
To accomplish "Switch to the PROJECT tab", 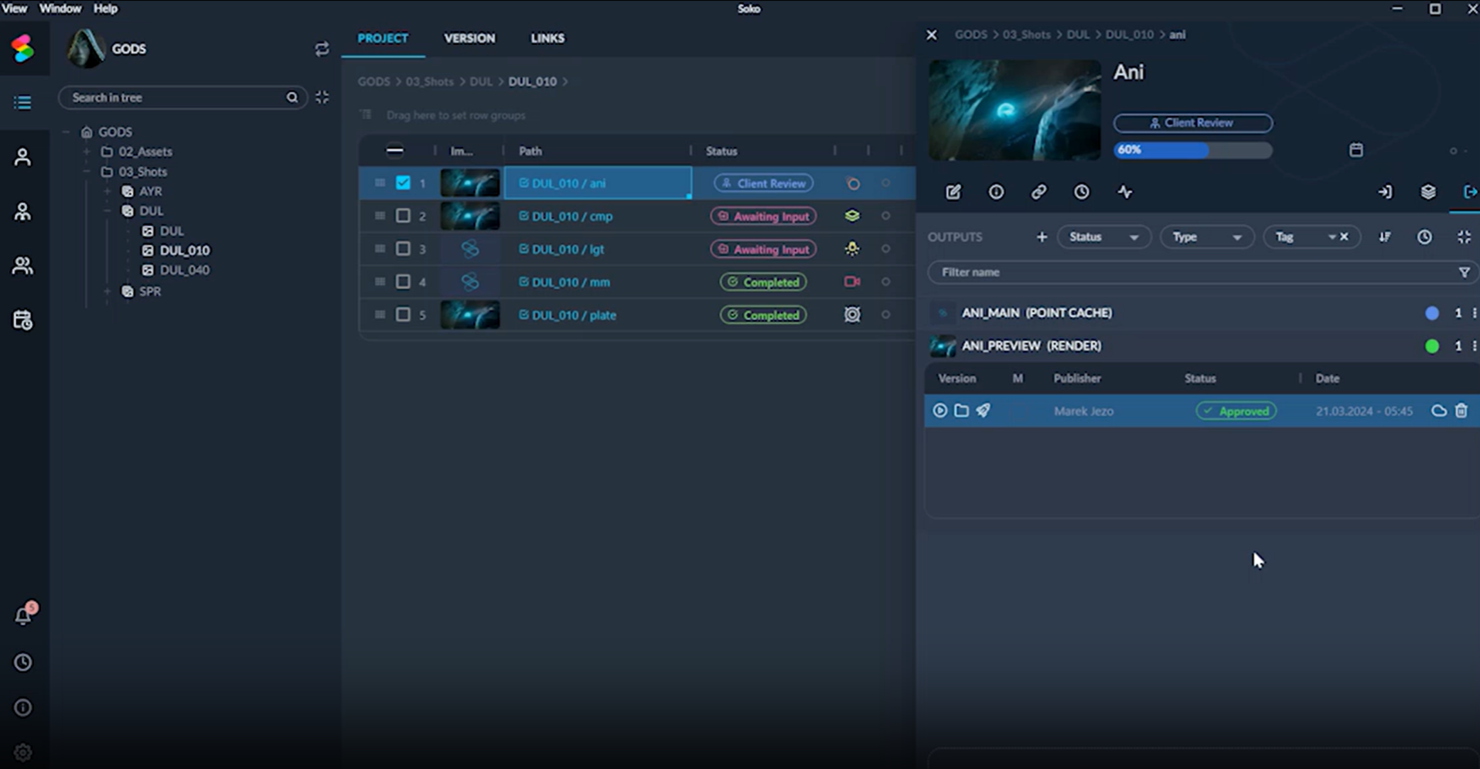I will 383,38.
